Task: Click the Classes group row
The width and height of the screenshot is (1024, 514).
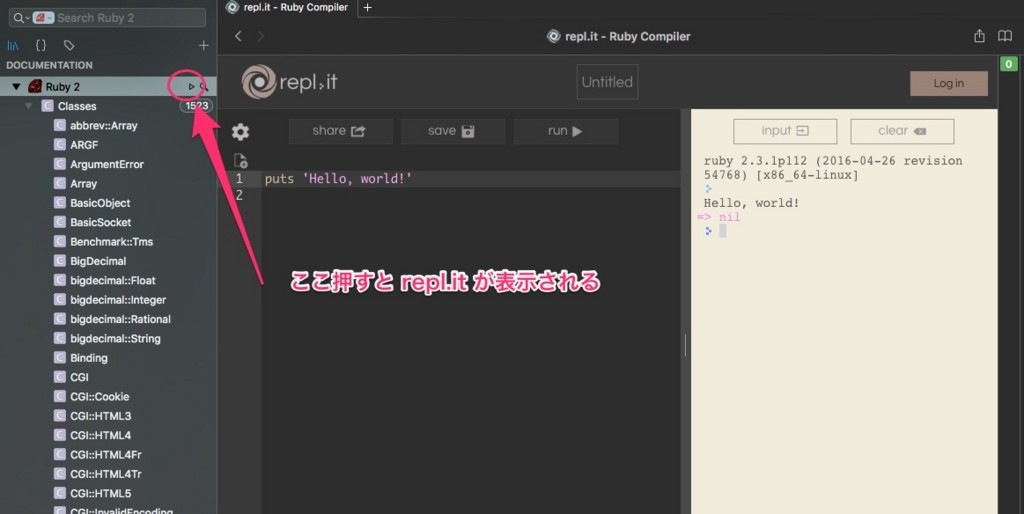Action: click(108, 106)
